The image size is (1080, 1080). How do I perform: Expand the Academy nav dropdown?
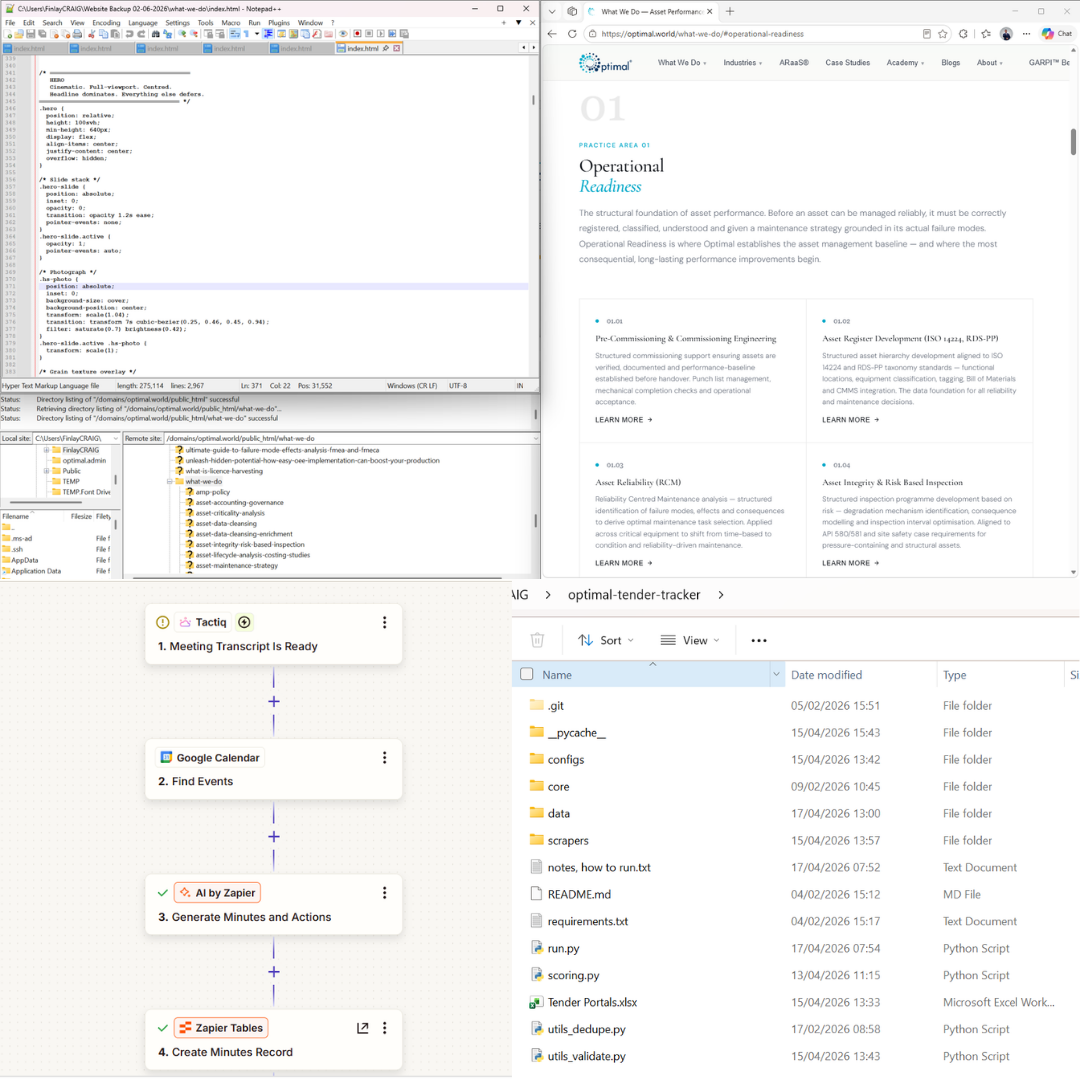click(905, 63)
